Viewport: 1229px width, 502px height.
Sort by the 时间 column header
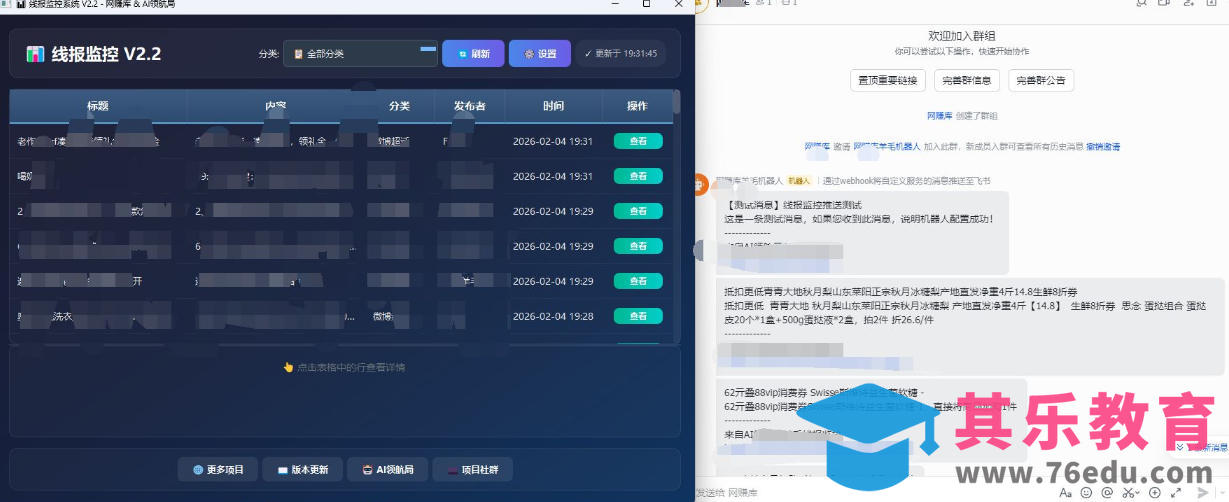coord(553,106)
